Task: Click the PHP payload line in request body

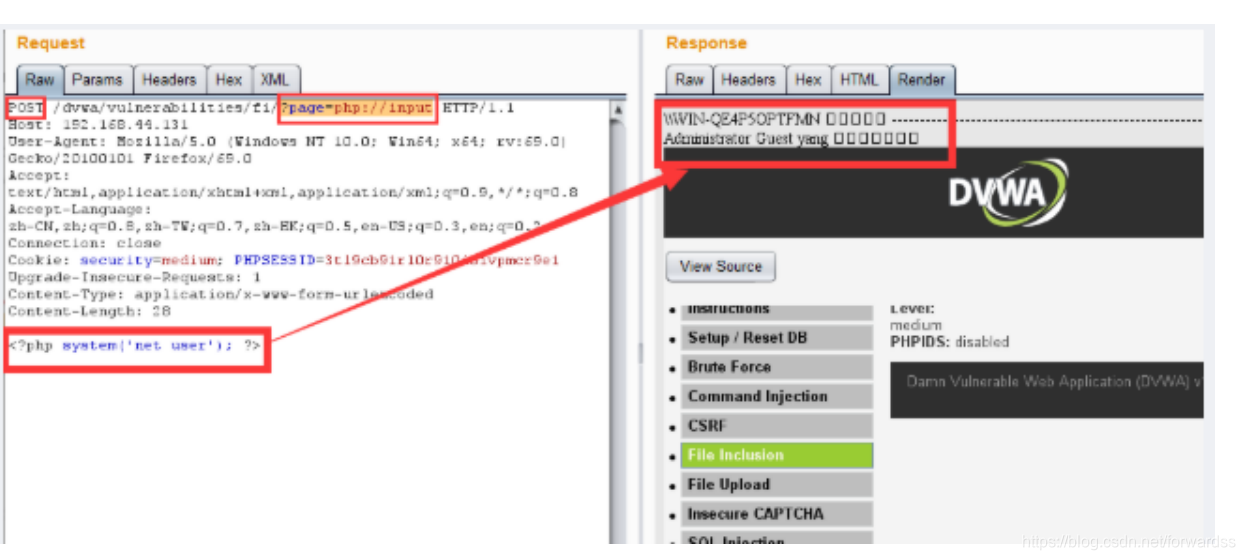Action: coord(136,345)
